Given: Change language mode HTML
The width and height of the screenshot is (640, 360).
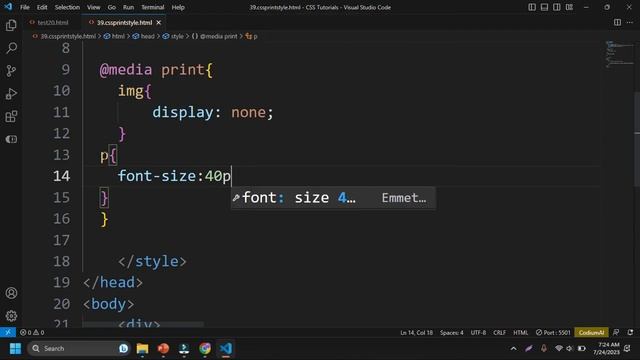Looking at the screenshot, I should 520,333.
